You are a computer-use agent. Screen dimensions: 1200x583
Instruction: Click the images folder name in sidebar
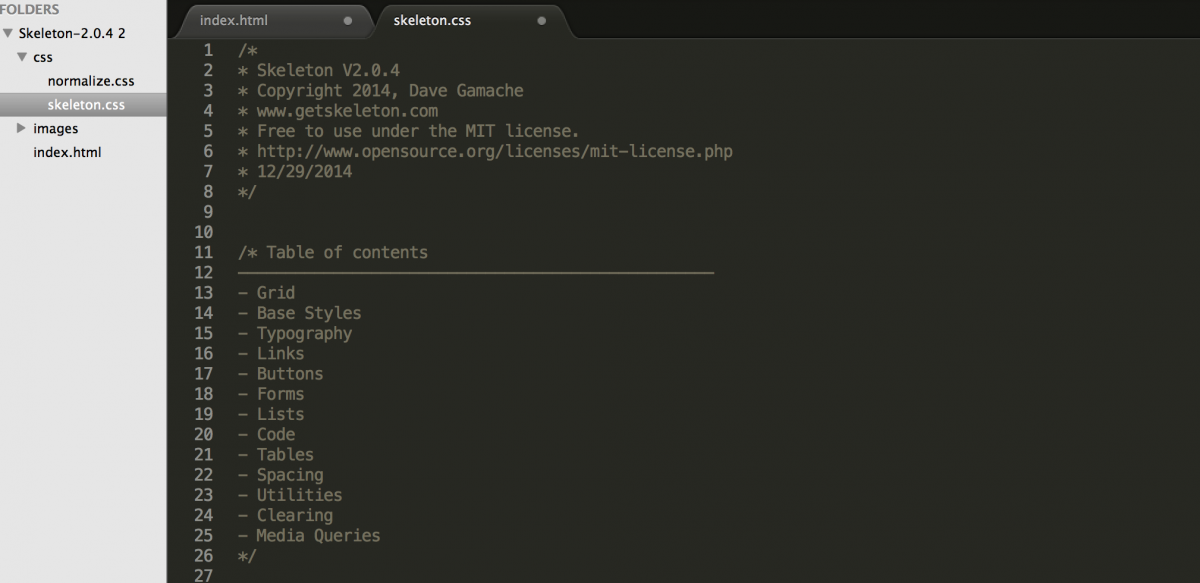[55, 129]
